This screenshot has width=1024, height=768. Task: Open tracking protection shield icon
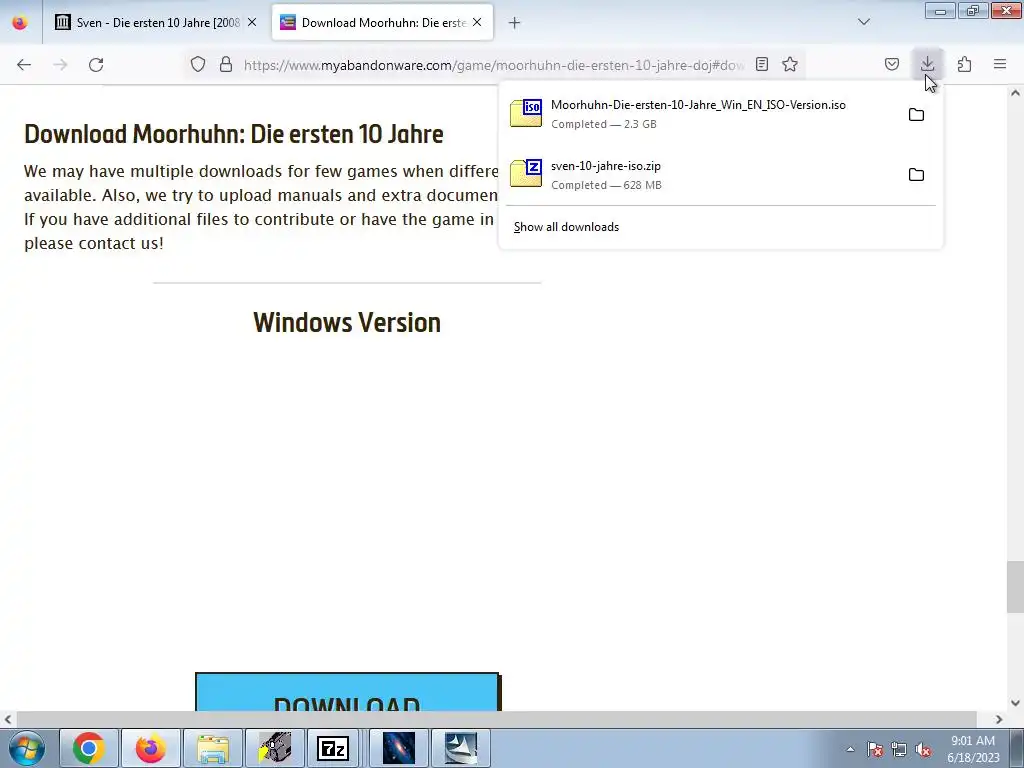198,64
